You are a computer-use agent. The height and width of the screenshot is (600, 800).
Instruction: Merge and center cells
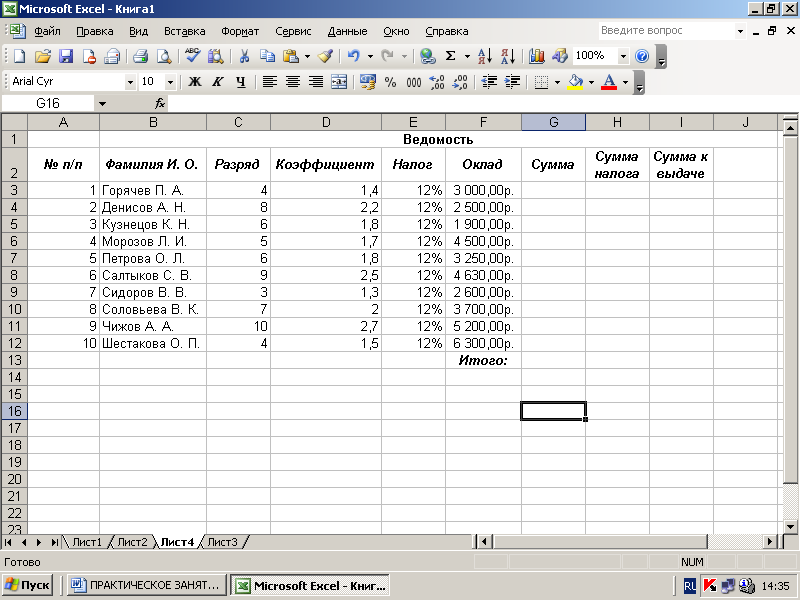(x=339, y=82)
